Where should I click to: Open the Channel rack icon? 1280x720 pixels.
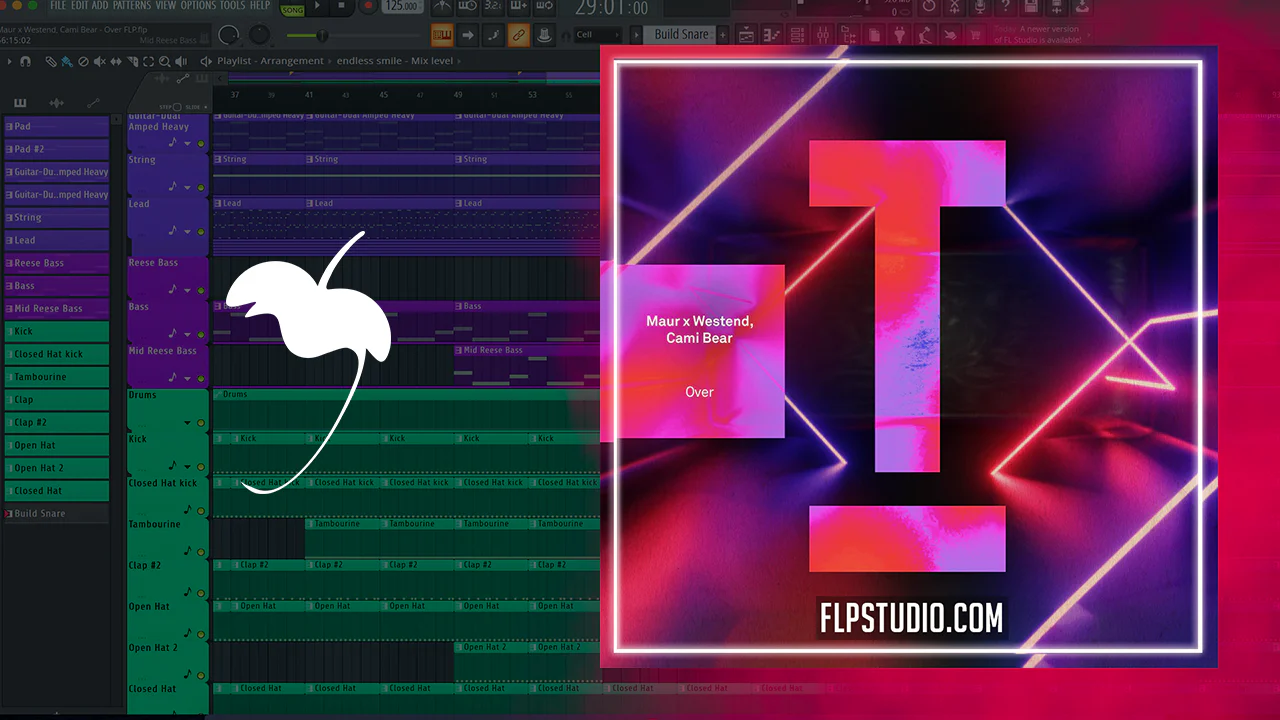pos(797,35)
